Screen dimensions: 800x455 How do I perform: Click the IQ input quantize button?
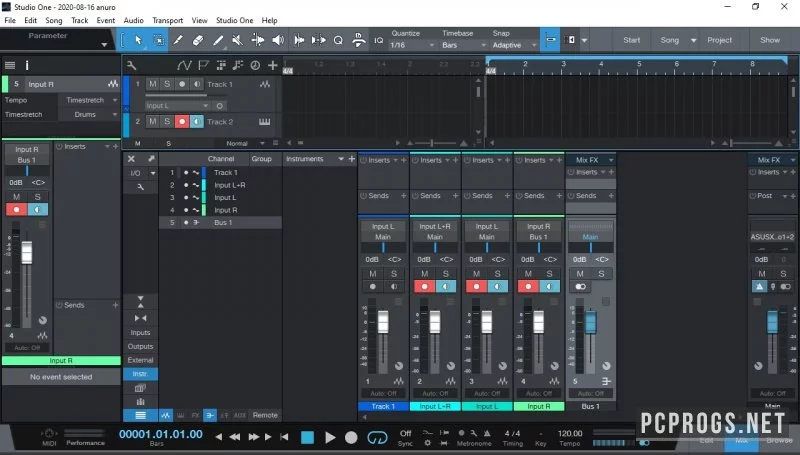point(379,40)
